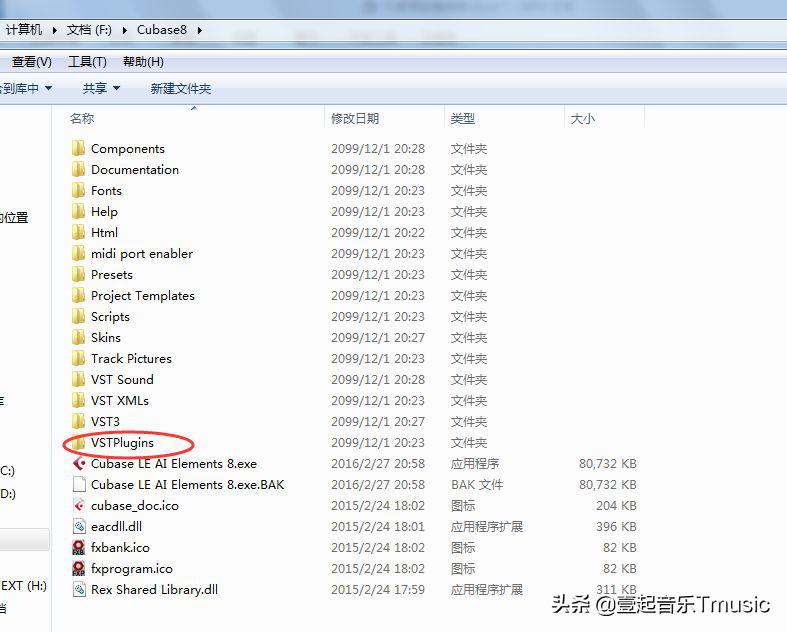This screenshot has width=787, height=632.
Task: Go to 文档 (F:) in address bar
Action: tap(89, 30)
